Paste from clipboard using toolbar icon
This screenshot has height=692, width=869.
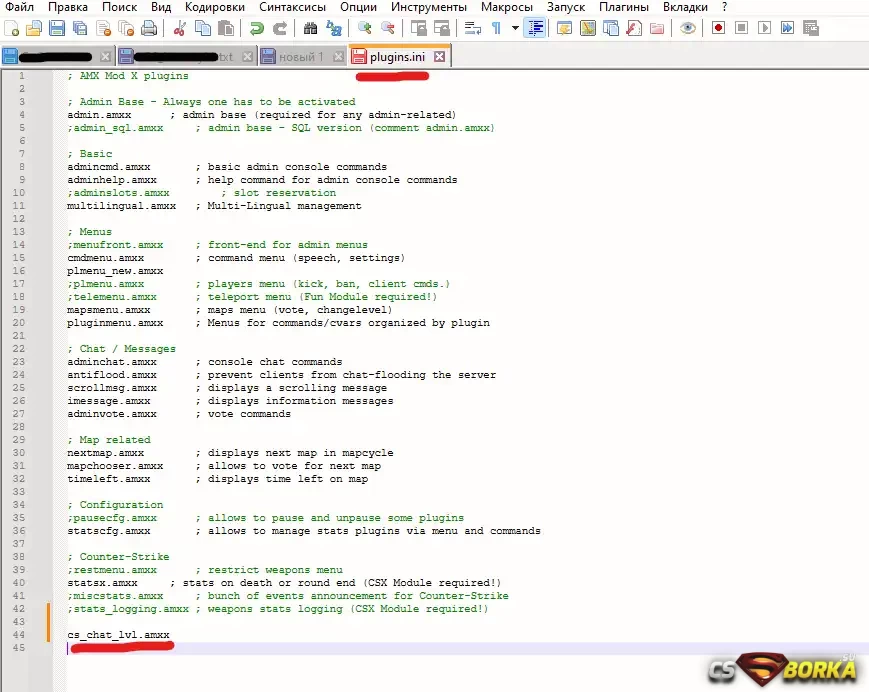[x=226, y=28]
